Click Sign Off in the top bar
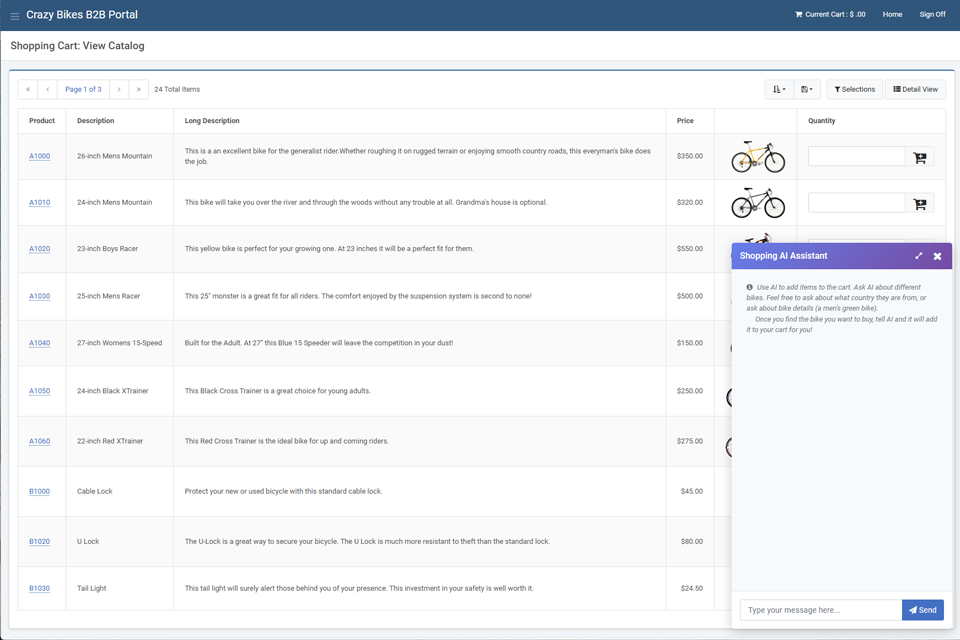Viewport: 960px width, 640px height. [x=932, y=14]
